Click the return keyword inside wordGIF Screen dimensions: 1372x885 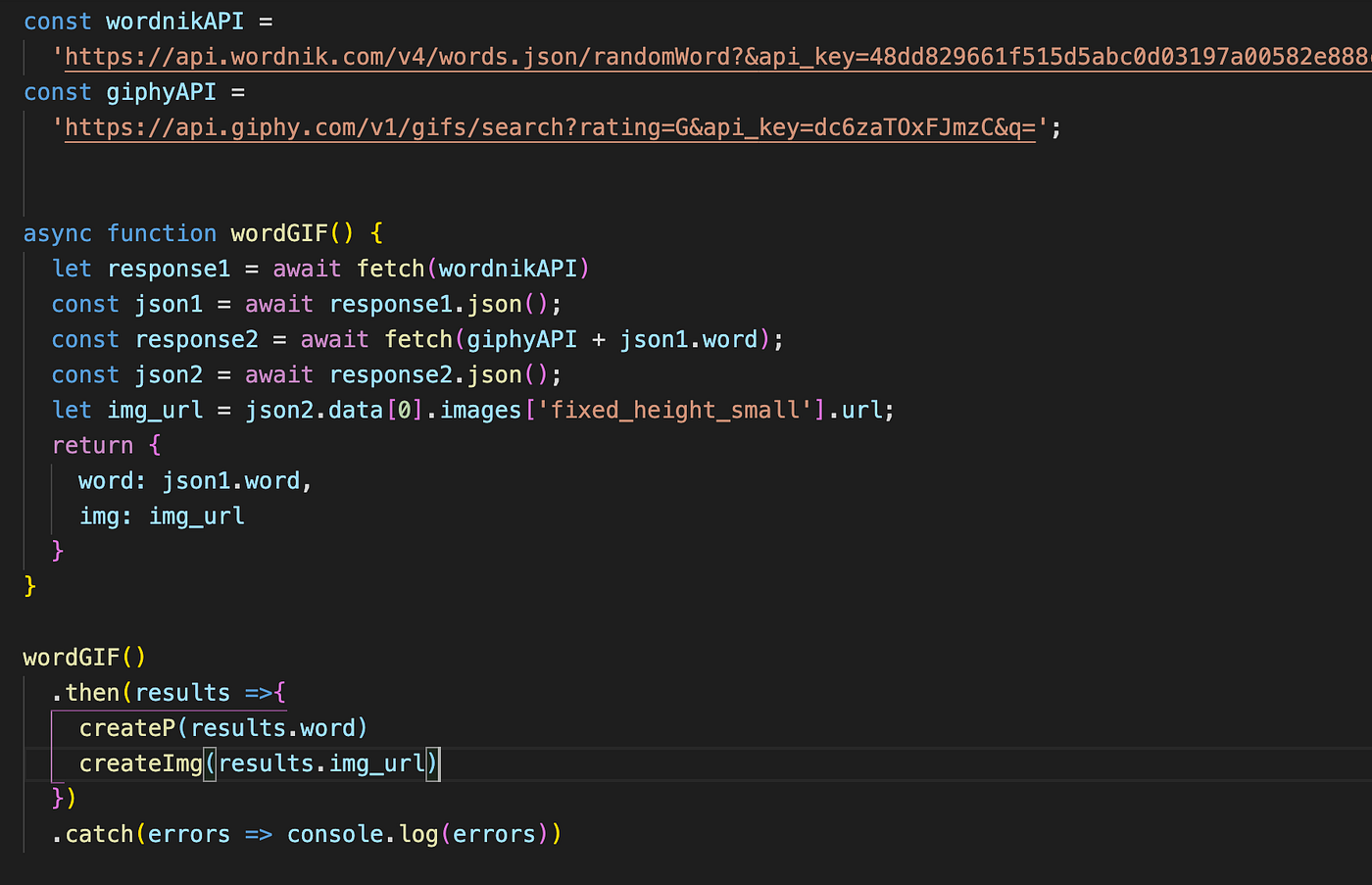93,444
